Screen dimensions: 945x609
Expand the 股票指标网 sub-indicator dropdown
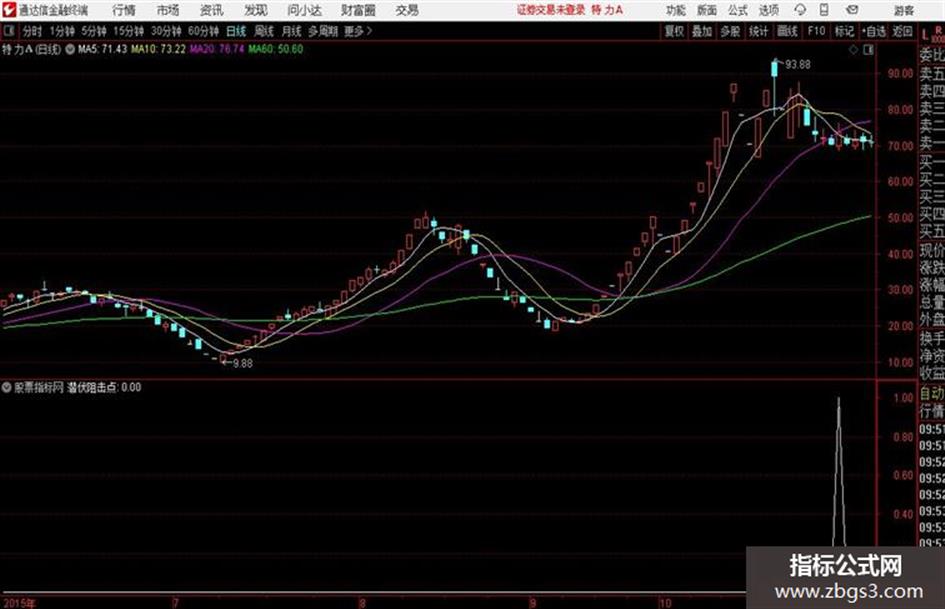tap(6, 387)
